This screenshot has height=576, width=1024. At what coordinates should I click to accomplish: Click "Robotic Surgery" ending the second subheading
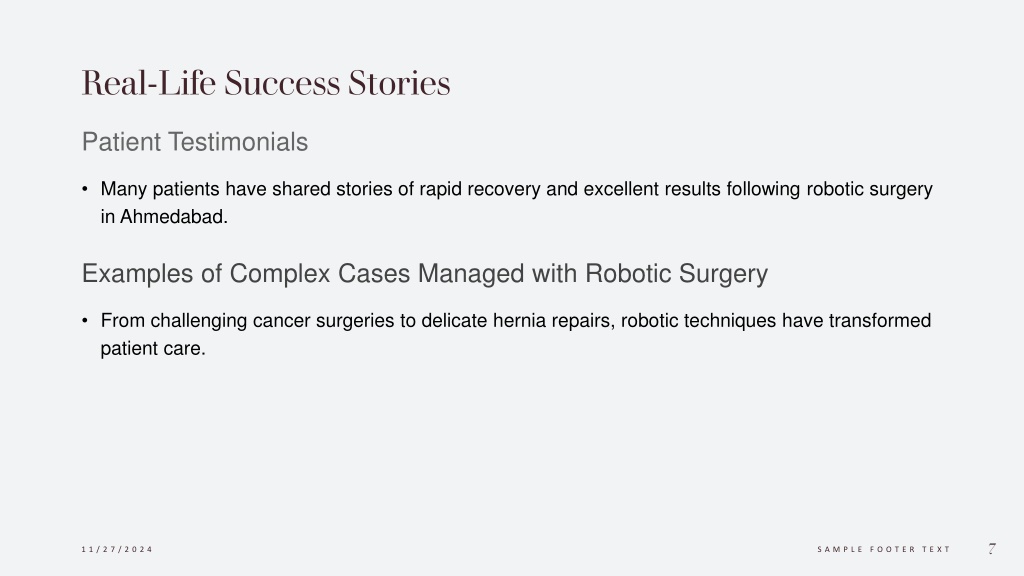[676, 274]
